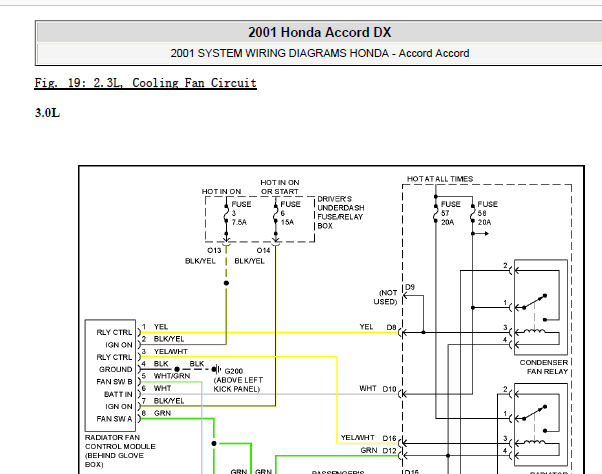This screenshot has height=474, width=602.
Task: Select pin 6 'WHT' wire label
Action: click(x=162, y=388)
